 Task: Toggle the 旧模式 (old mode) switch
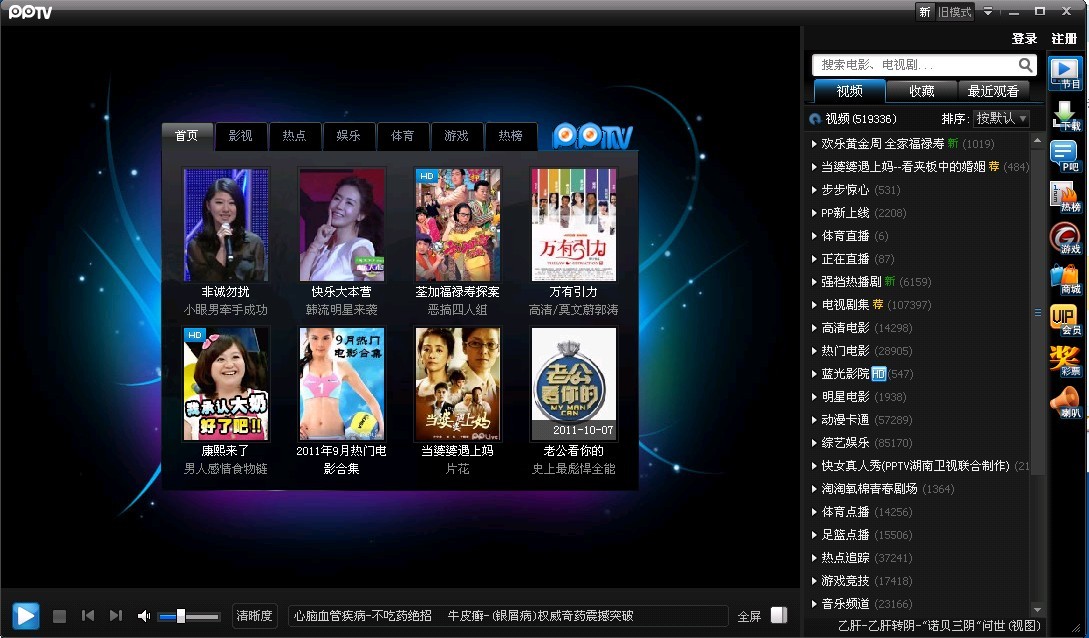(x=955, y=12)
